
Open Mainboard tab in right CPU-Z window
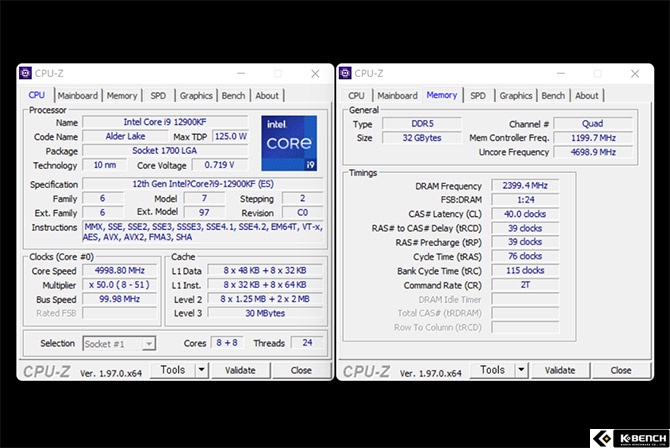(x=397, y=95)
